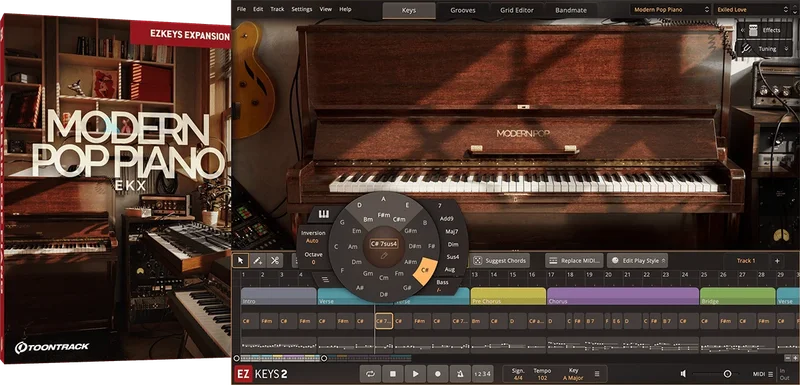Open the Settings menu
The height and width of the screenshot is (385, 800).
(302, 9)
